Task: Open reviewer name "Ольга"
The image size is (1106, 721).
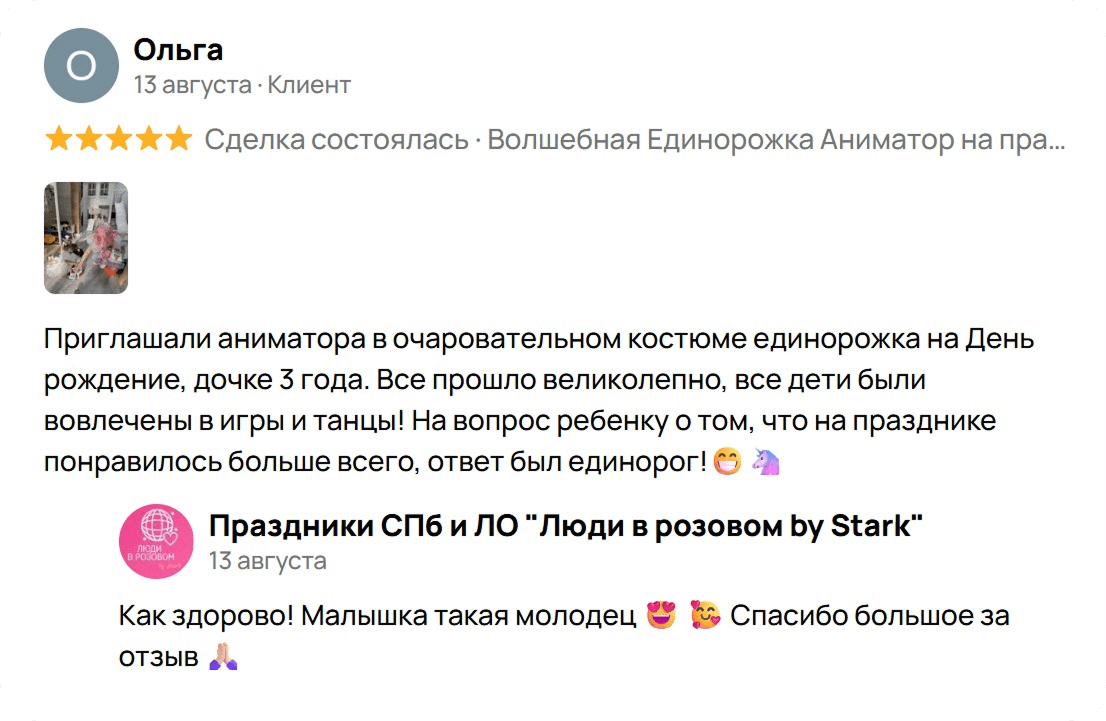Action: [178, 50]
